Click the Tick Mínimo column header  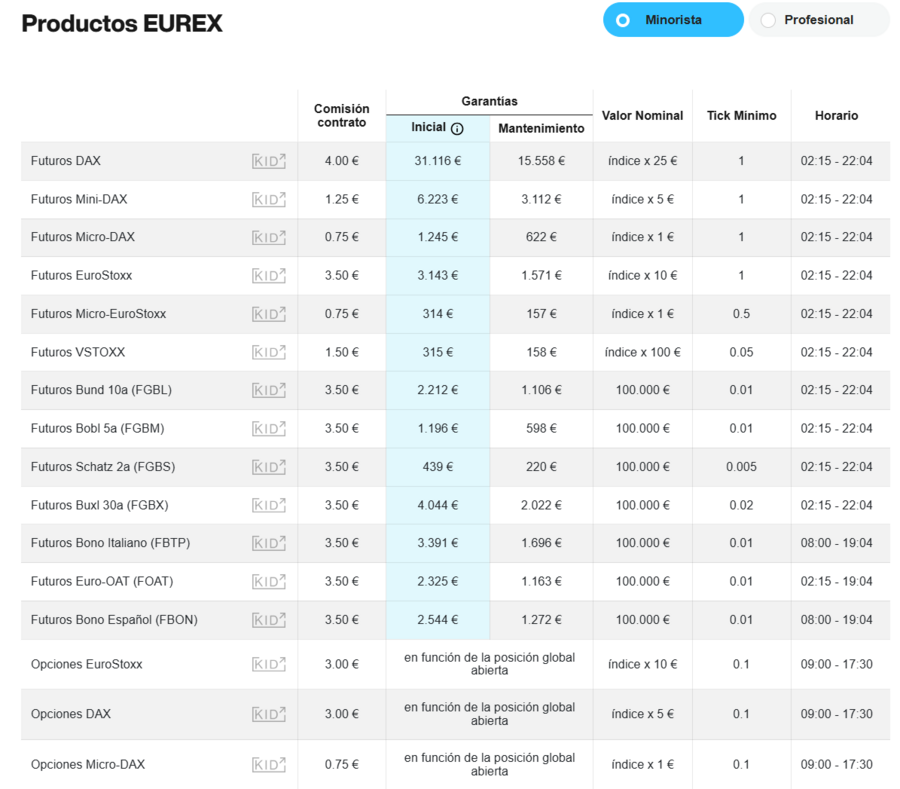(742, 115)
